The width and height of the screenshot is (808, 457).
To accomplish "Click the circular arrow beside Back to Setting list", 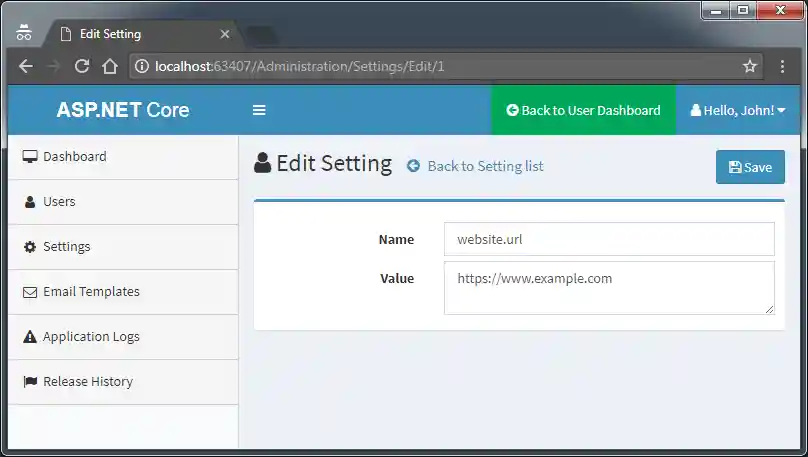I will click(x=413, y=166).
